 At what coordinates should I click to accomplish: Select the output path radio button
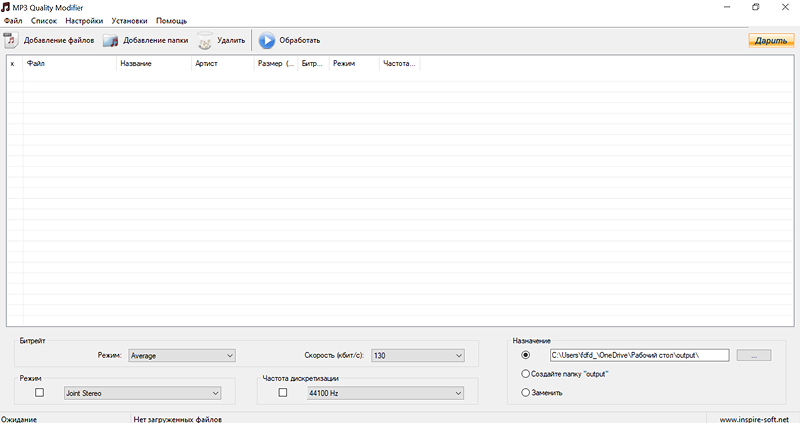pyautogui.click(x=526, y=355)
